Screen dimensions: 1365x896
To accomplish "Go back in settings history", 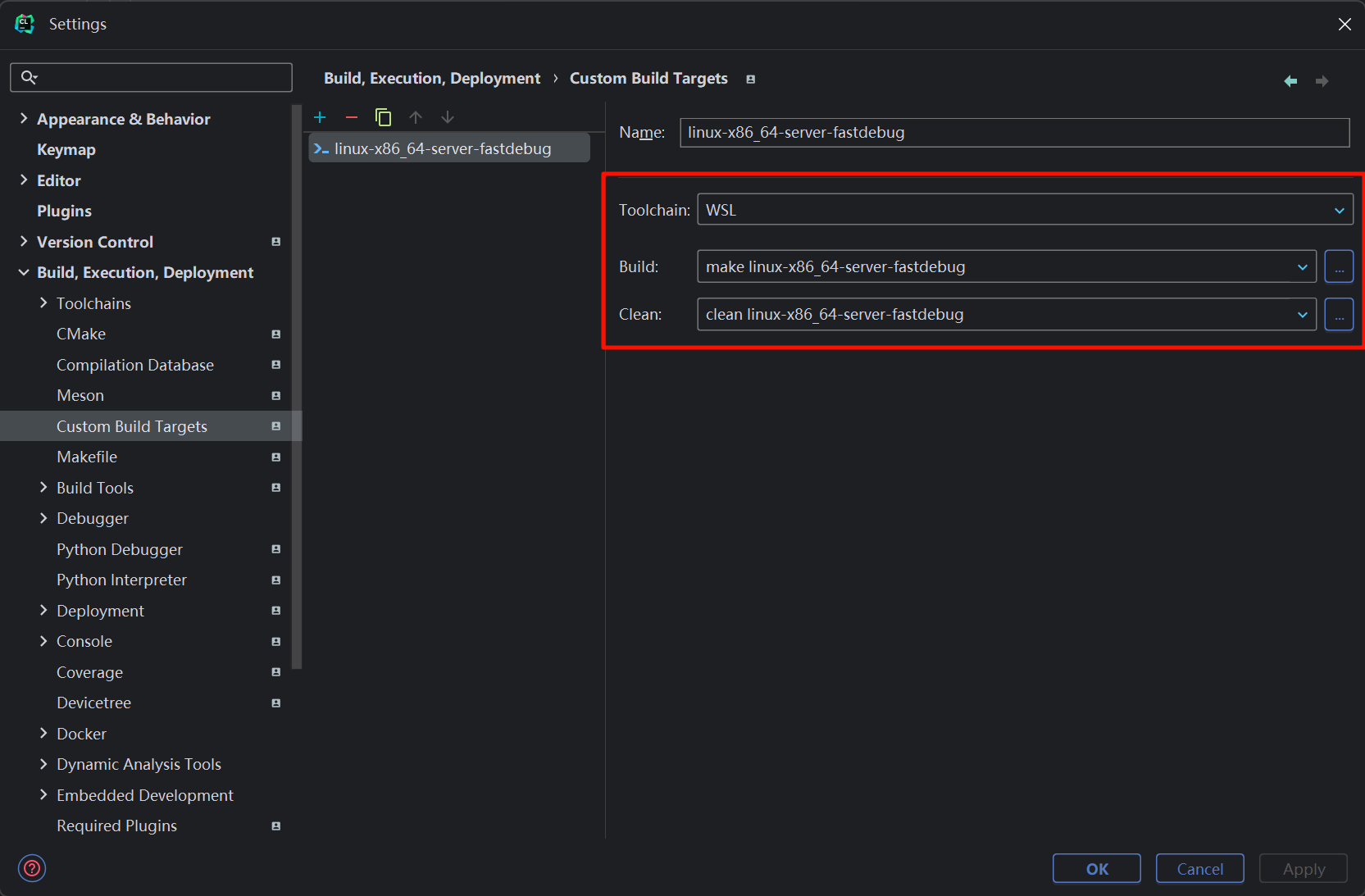I will tap(1290, 80).
